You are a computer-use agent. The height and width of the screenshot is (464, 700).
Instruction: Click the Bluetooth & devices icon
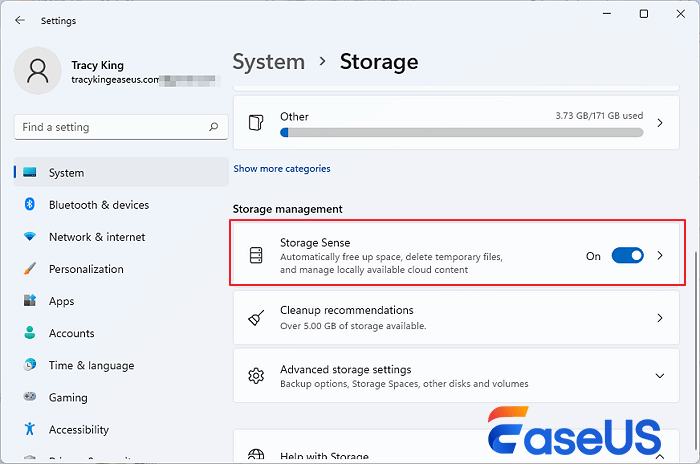pyautogui.click(x=30, y=205)
